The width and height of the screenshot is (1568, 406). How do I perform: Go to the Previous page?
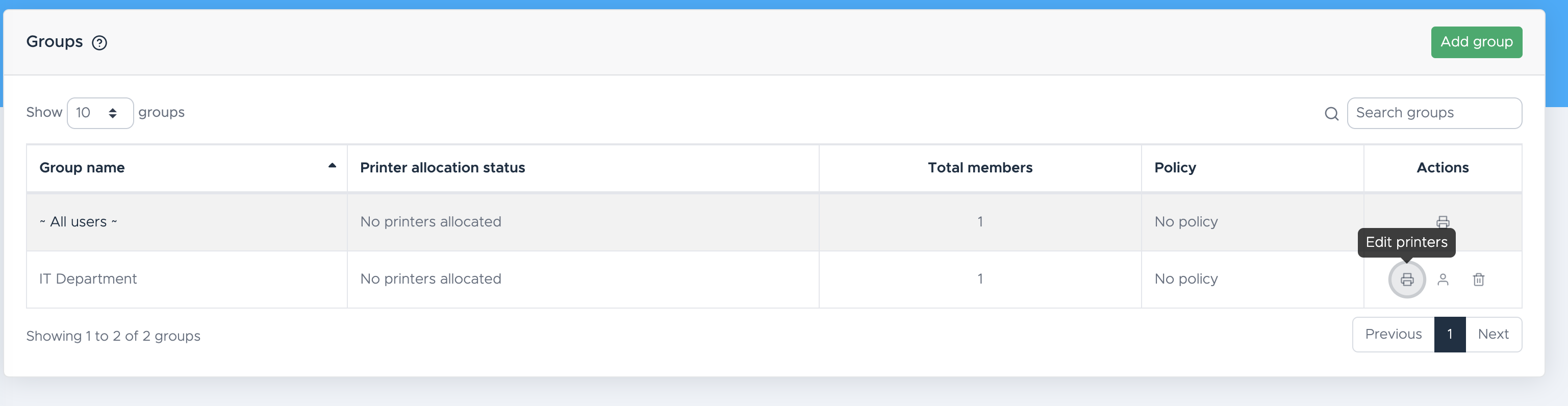[x=1393, y=334]
